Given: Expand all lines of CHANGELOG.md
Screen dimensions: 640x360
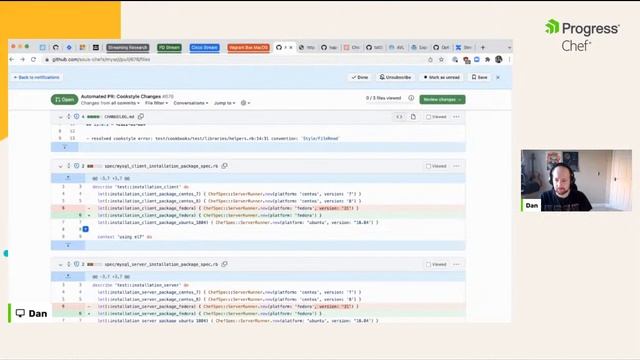Looking at the screenshot, I should (x=69, y=117).
